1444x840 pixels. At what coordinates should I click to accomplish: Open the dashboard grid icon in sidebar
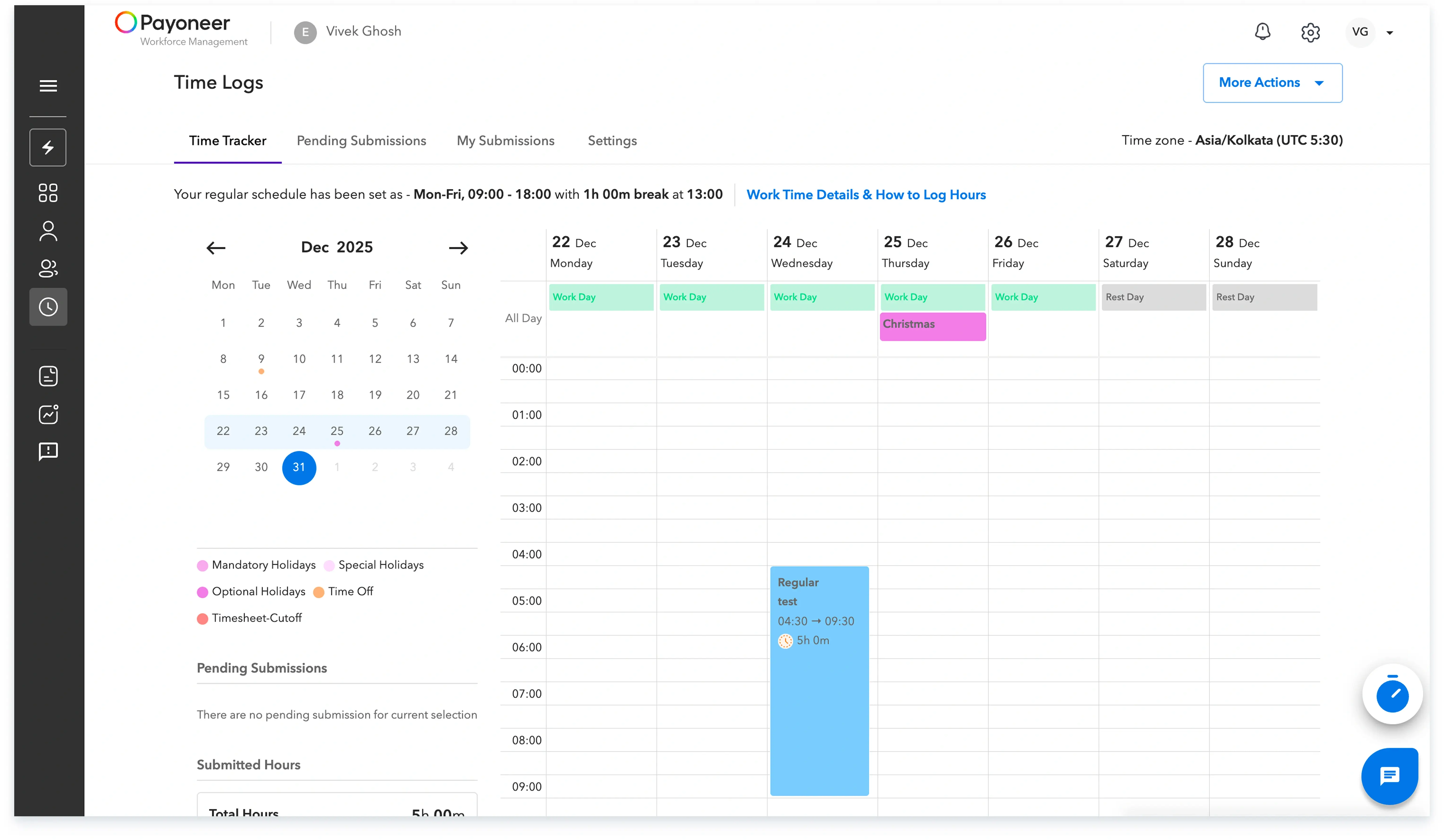(48, 193)
